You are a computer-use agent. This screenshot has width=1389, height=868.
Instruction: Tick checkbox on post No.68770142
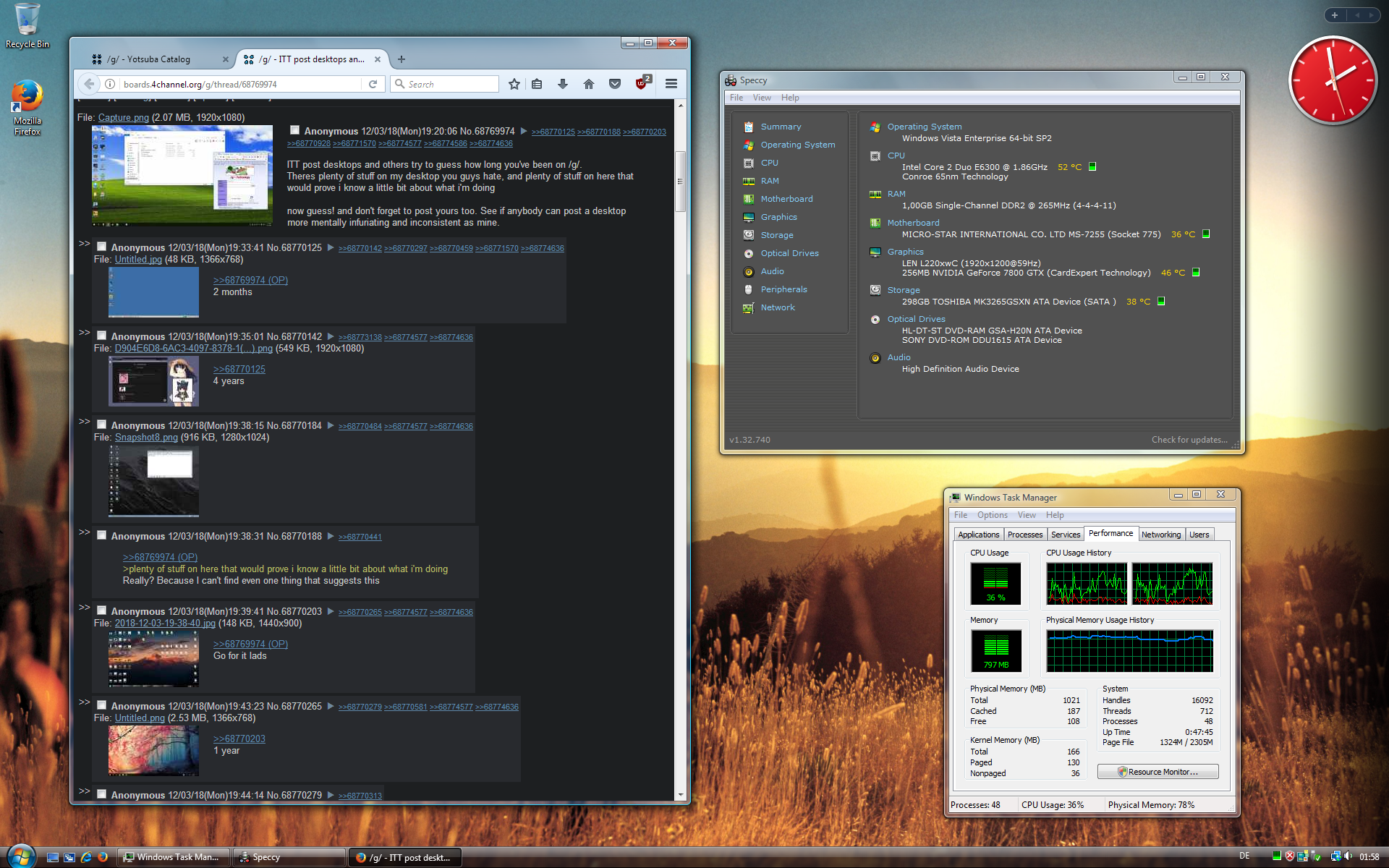tap(102, 336)
